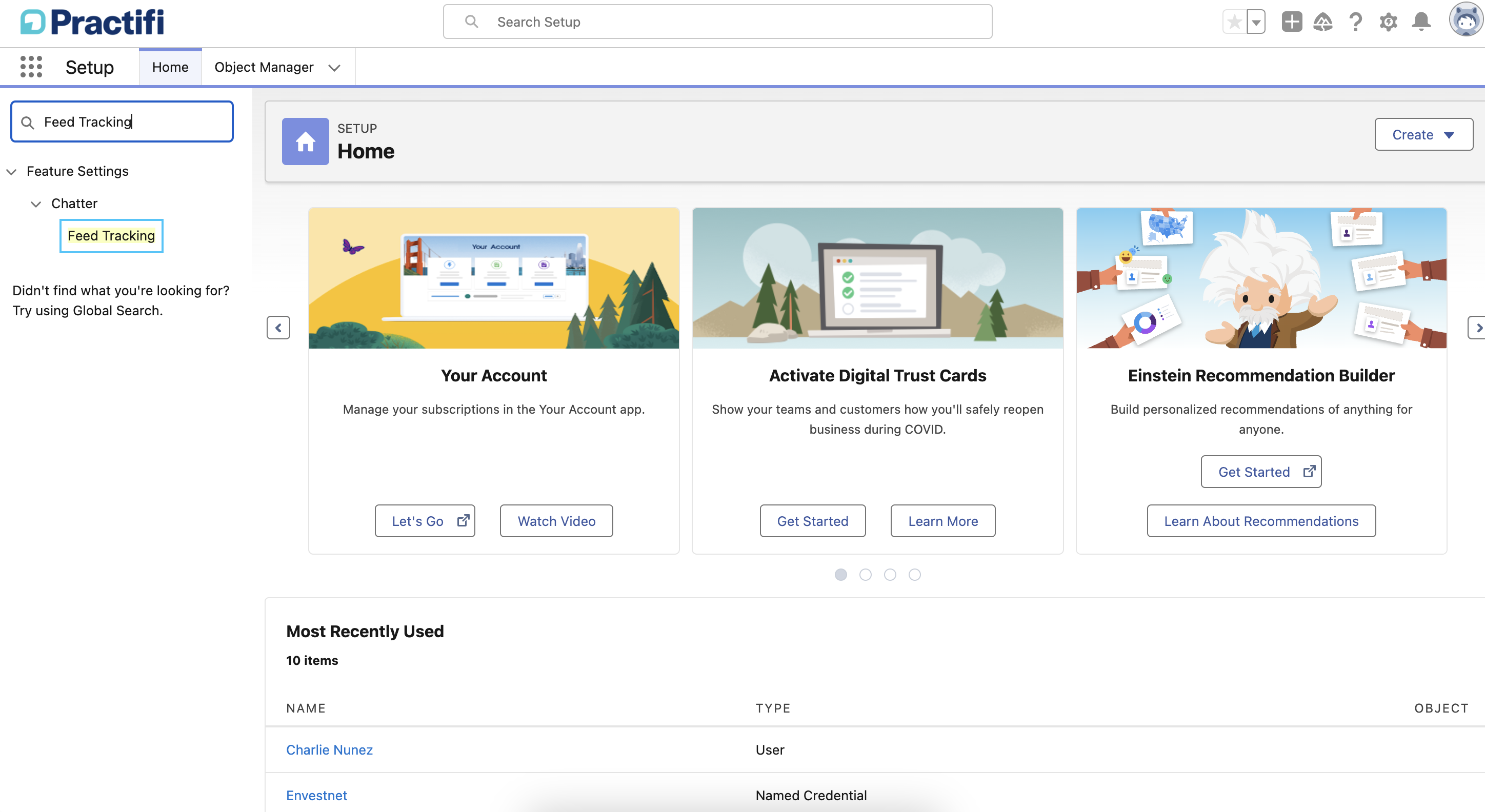This screenshot has width=1485, height=812.
Task: Open the App Launcher grid icon
Action: 31,67
